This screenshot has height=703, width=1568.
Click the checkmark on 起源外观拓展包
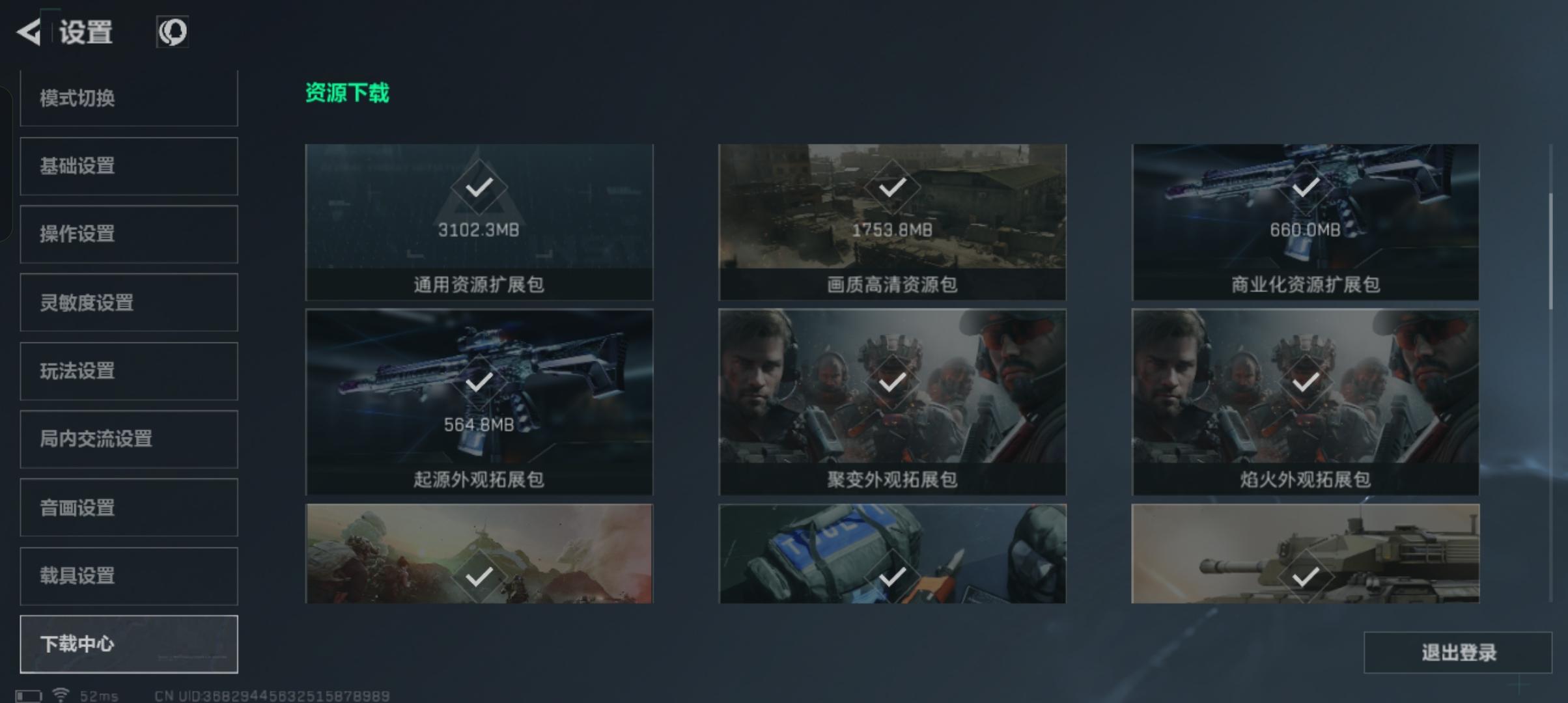[479, 382]
